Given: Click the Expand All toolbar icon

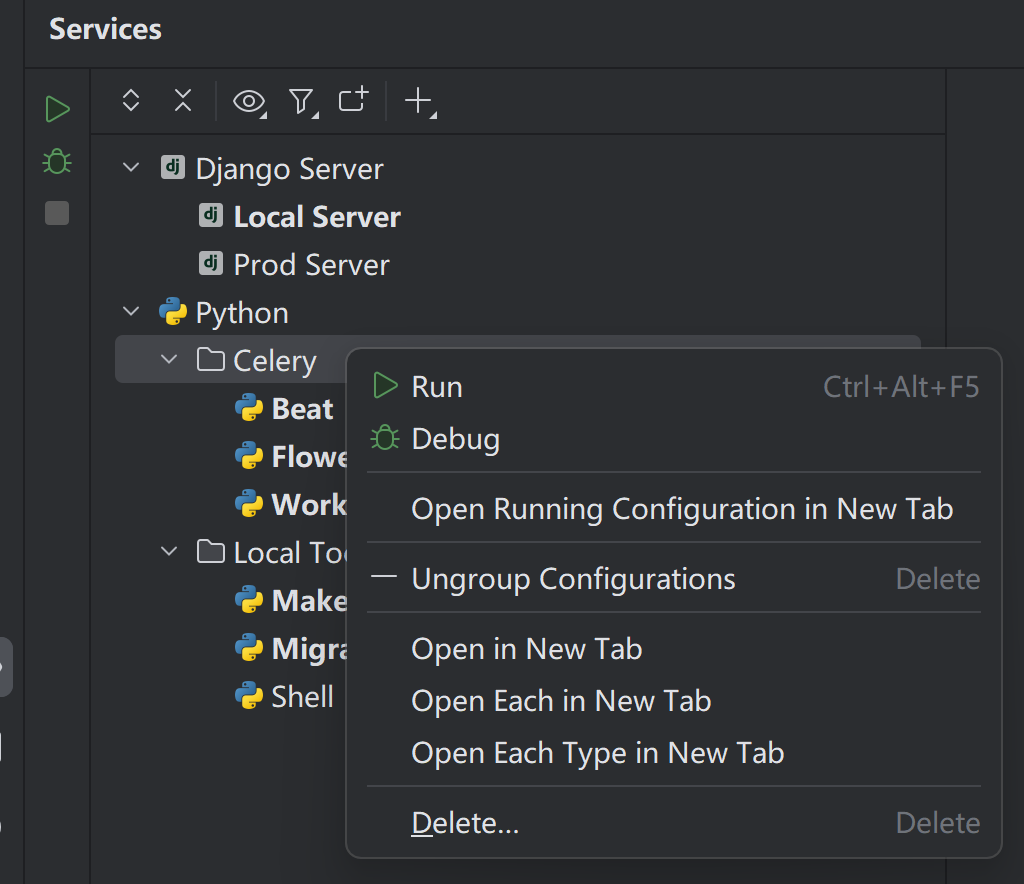Looking at the screenshot, I should 131,101.
